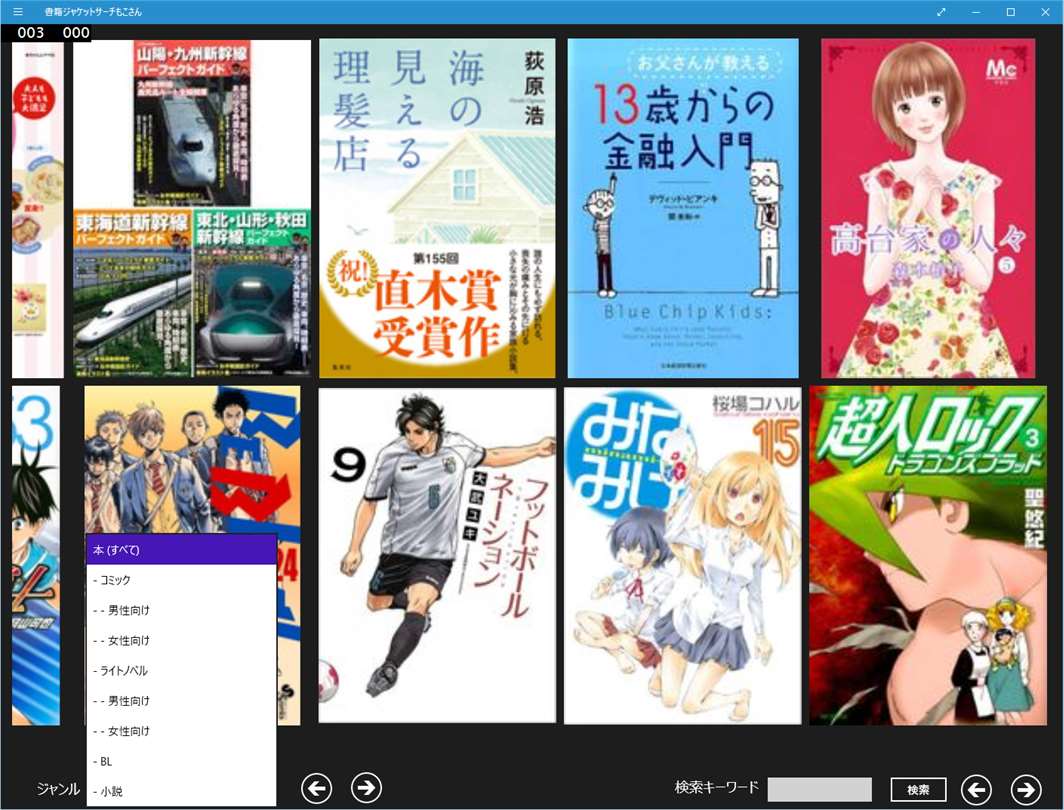Open 新幹線パーフェクトガイド book covers
The width and height of the screenshot is (1064, 810).
pyautogui.click(x=192, y=208)
